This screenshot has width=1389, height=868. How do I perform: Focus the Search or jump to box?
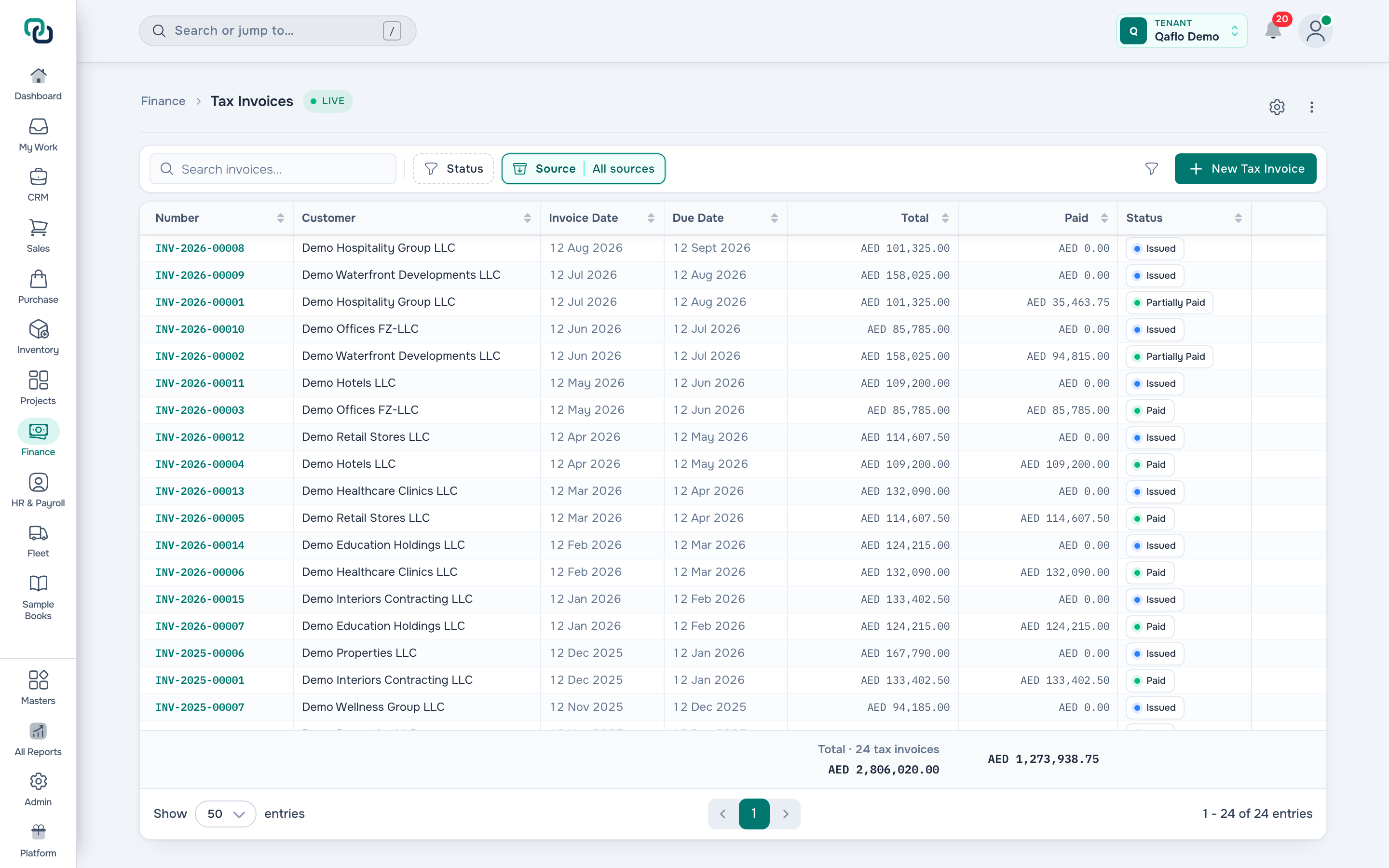(277, 31)
